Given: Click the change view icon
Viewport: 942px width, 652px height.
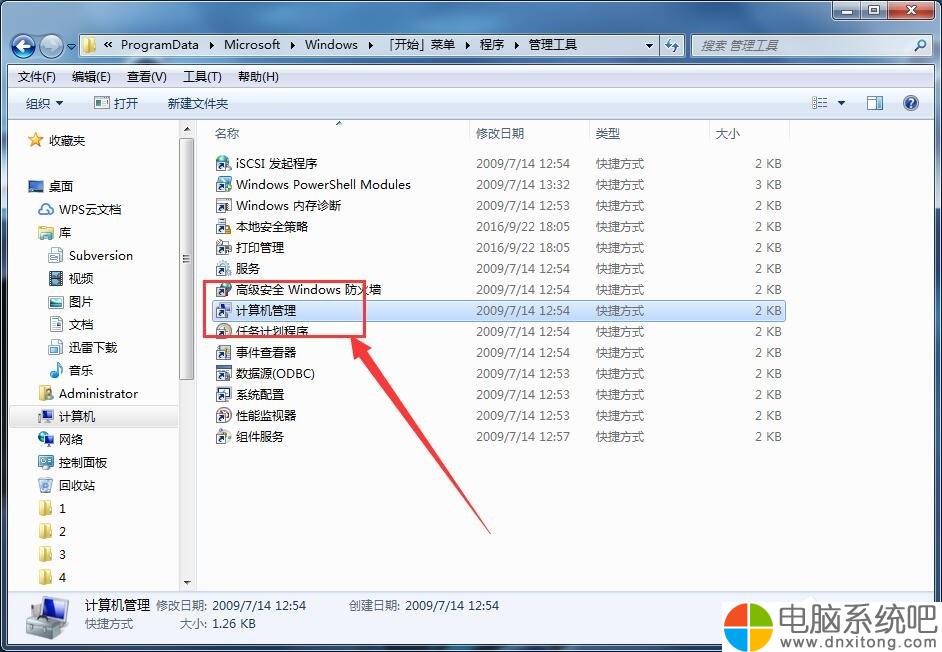Looking at the screenshot, I should pyautogui.click(x=819, y=103).
